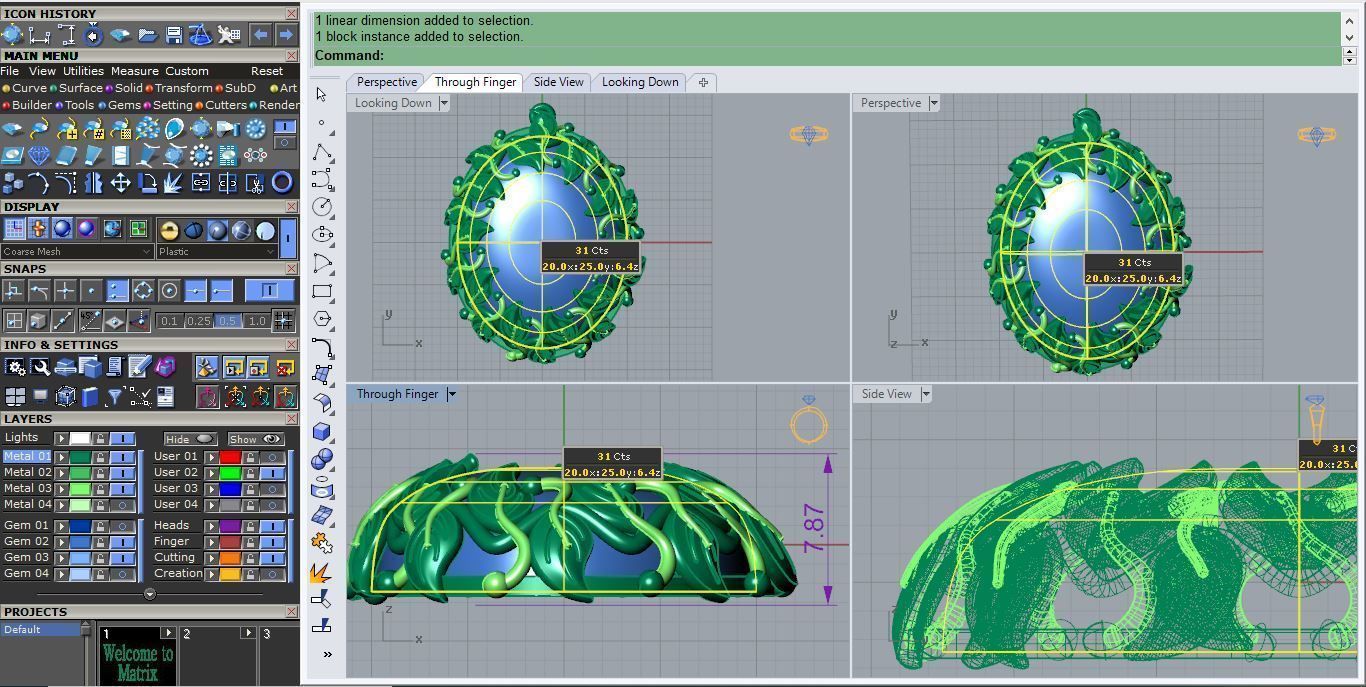Click the torus ring icon in Main Menu
The image size is (1366, 687).
coord(282,182)
